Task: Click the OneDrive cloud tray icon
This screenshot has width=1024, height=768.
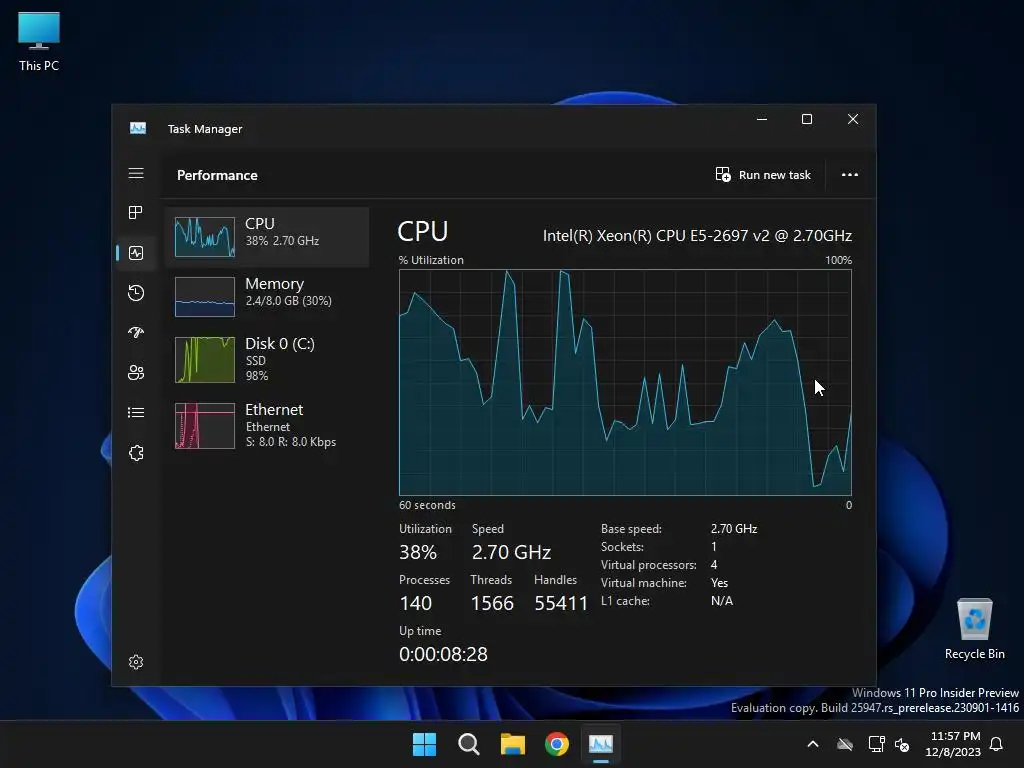Action: pyautogui.click(x=845, y=744)
